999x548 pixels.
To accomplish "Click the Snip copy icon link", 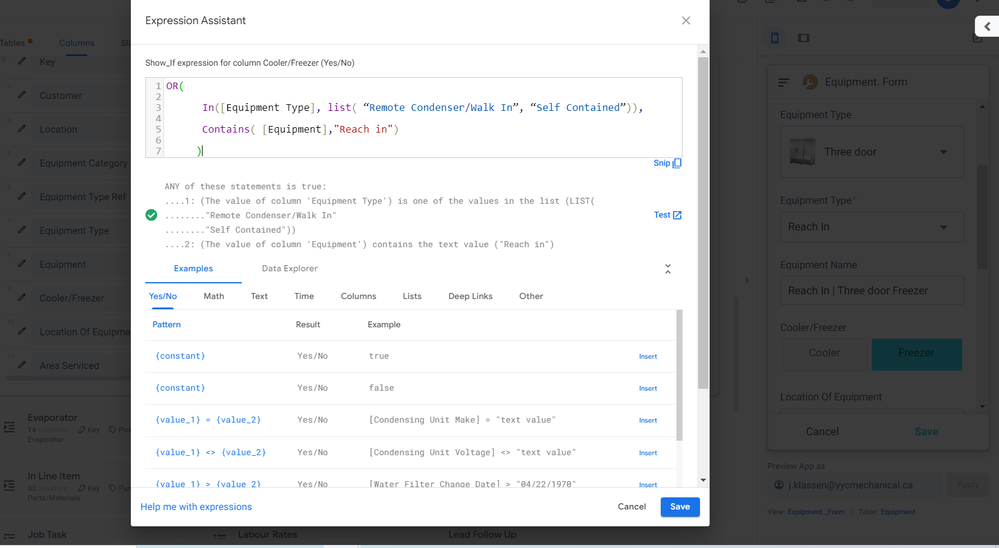I will [x=667, y=163].
